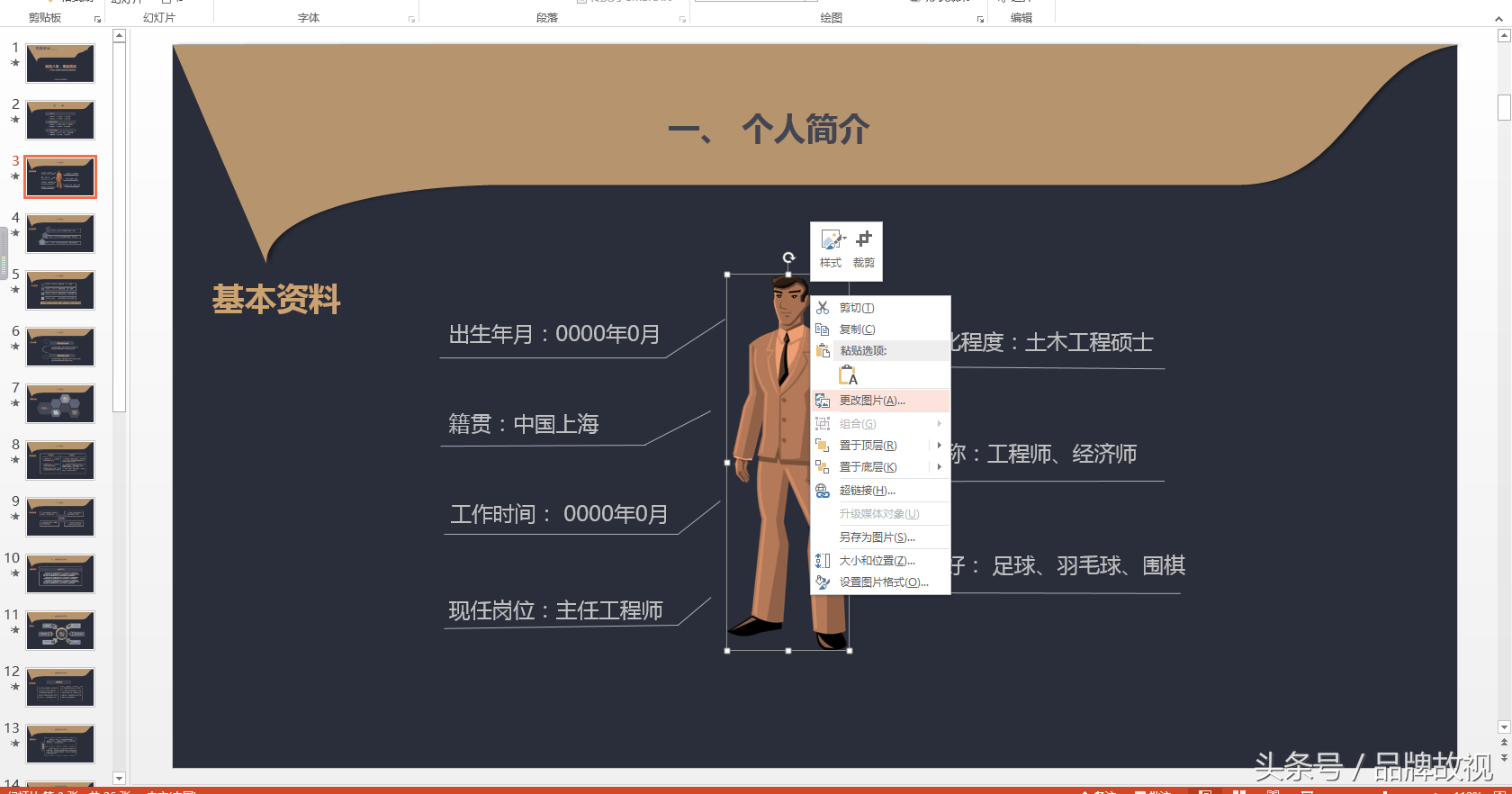Click the text 足球、羽毛球、围棋

tap(1089, 565)
